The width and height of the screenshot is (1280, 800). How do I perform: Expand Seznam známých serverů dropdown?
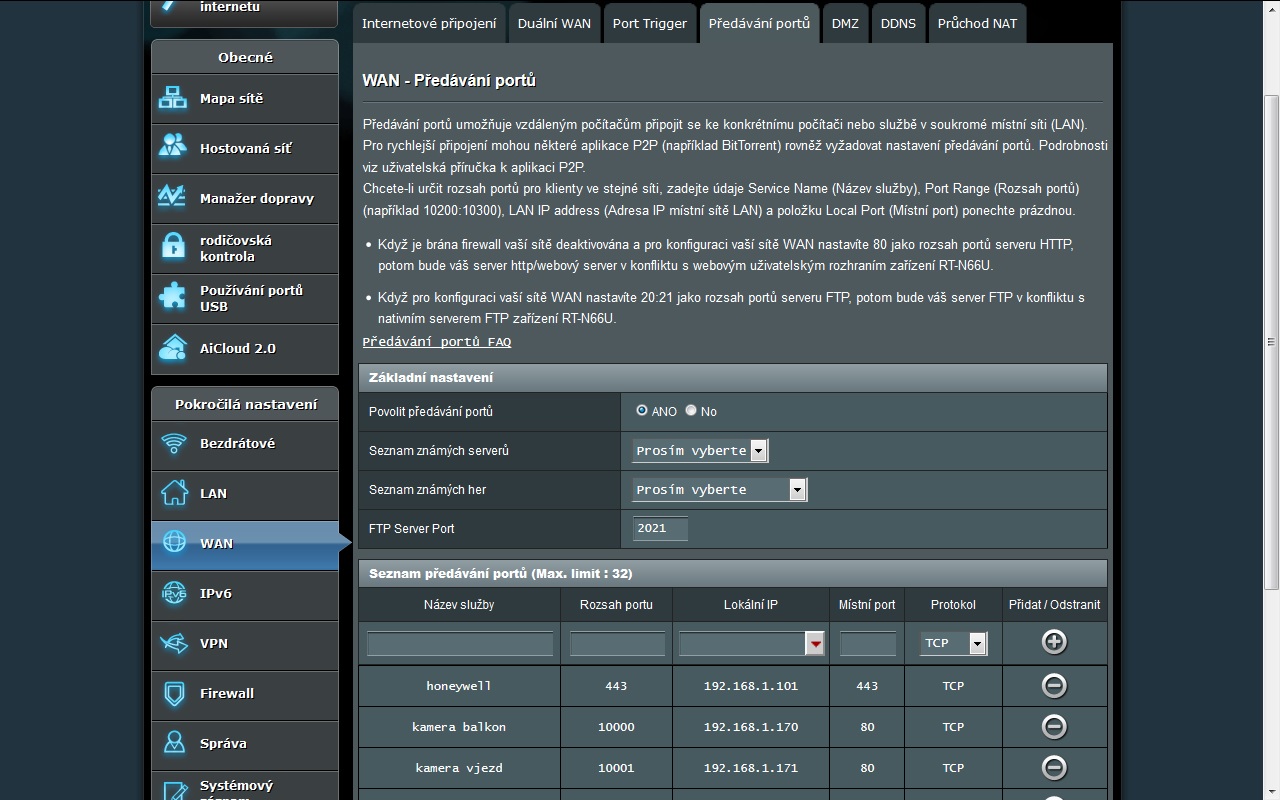(758, 451)
